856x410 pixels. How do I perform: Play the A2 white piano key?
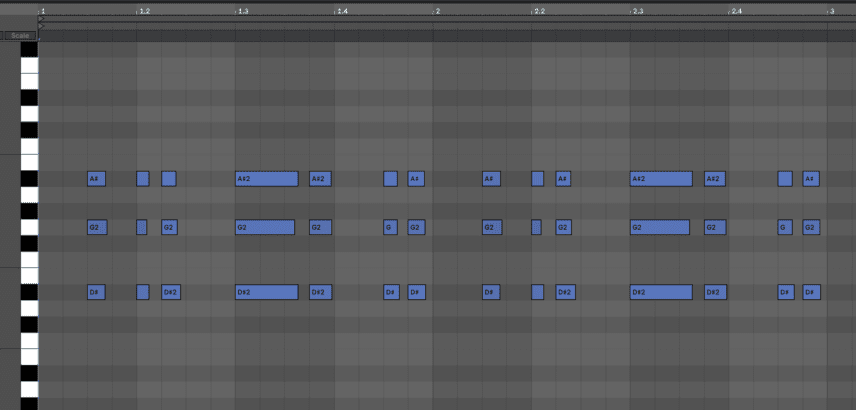coord(29,195)
